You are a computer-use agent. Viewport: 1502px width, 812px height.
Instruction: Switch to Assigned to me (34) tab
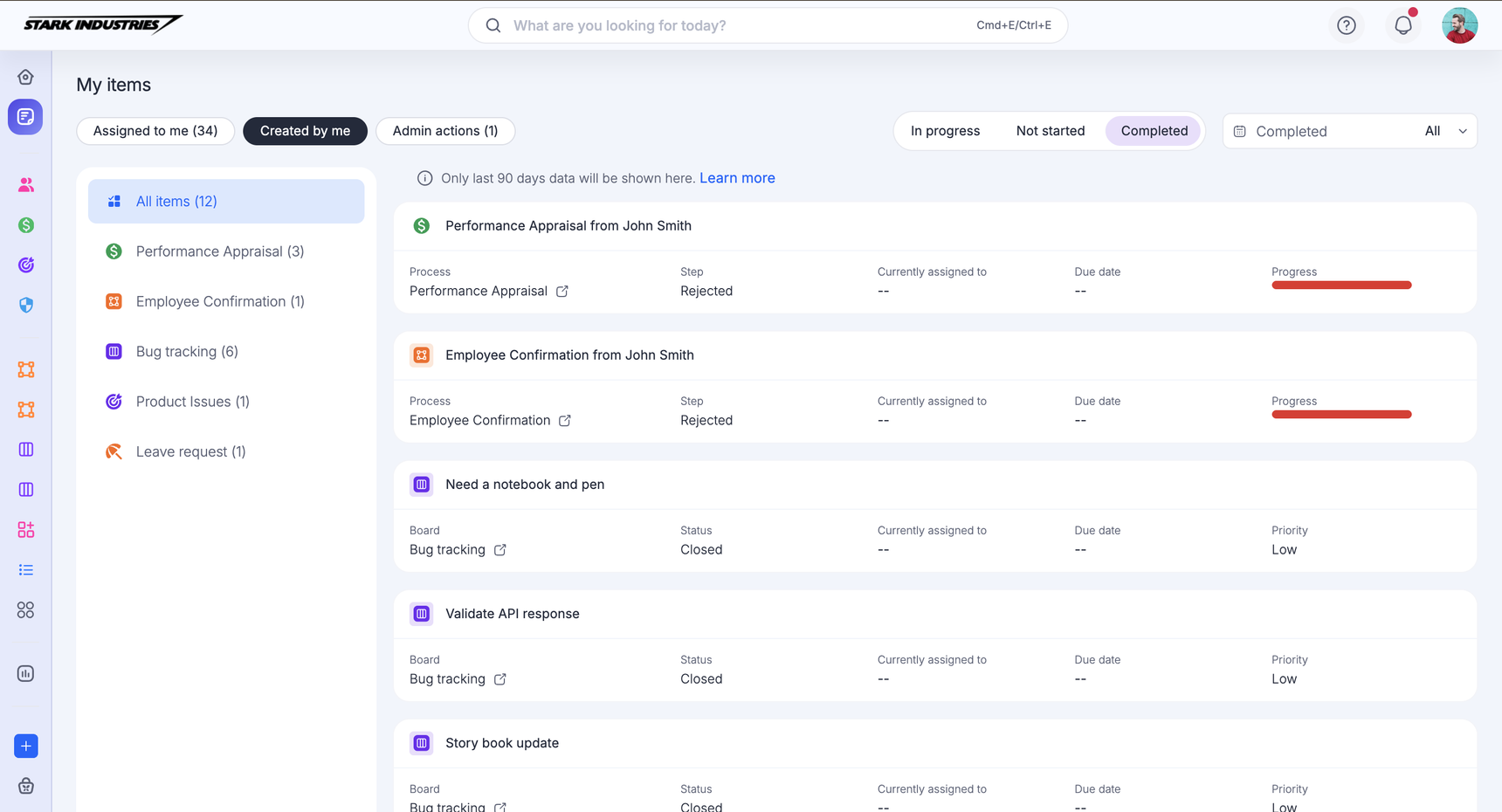155,131
